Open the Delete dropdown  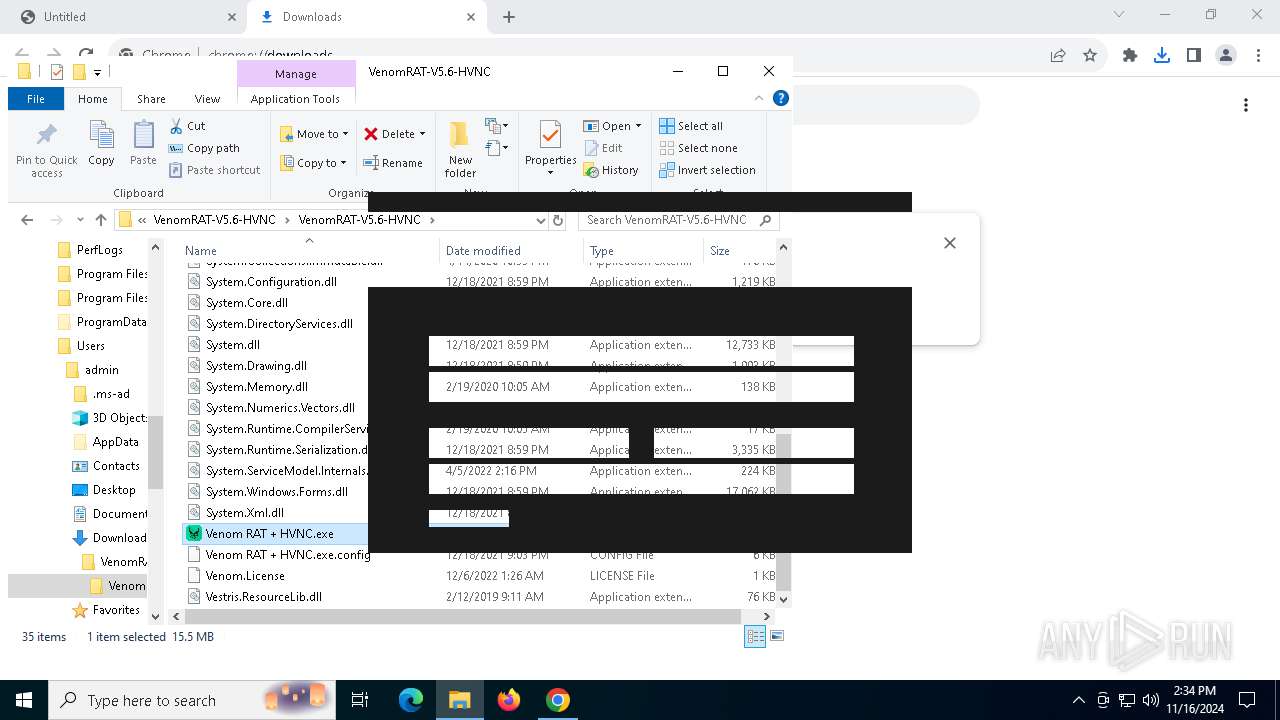394,134
